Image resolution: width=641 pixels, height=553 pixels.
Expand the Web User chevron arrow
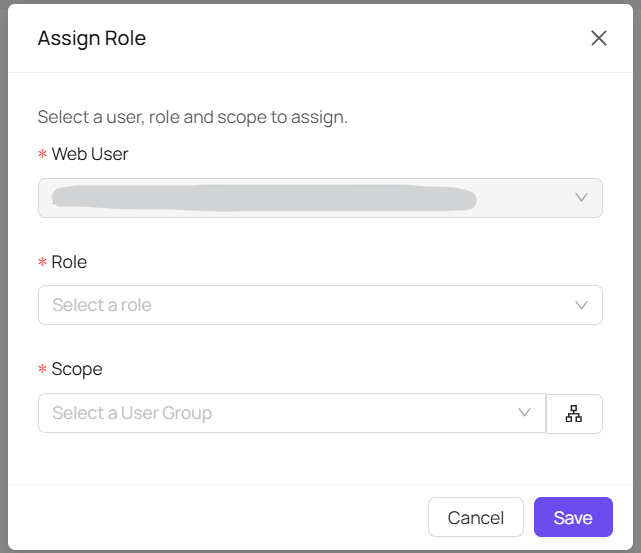point(581,198)
